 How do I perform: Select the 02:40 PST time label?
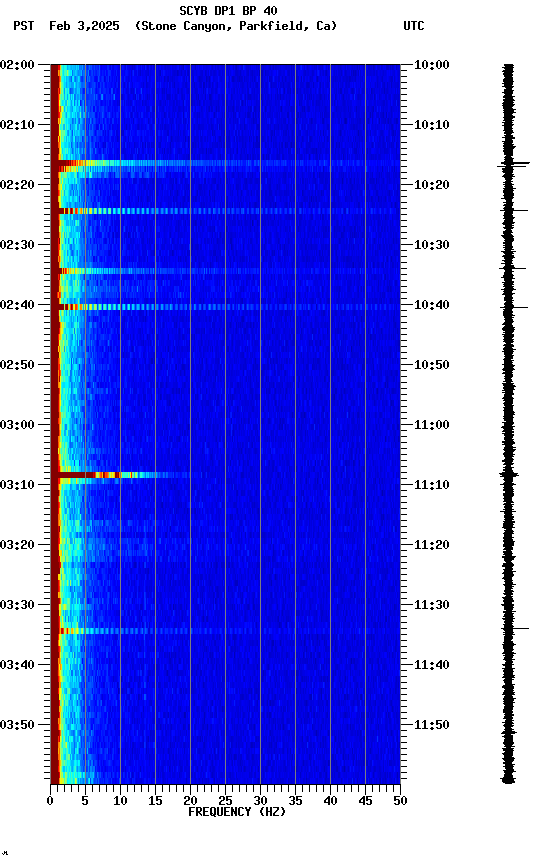click(x=17, y=305)
